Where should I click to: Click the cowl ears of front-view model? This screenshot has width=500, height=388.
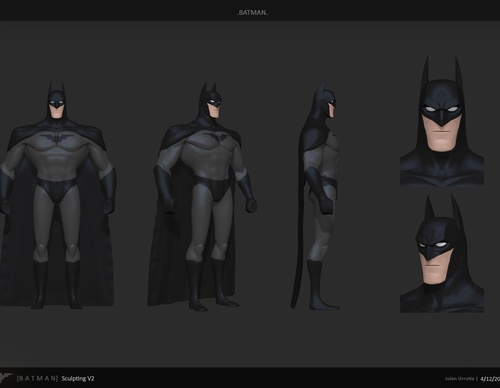pyautogui.click(x=56, y=88)
